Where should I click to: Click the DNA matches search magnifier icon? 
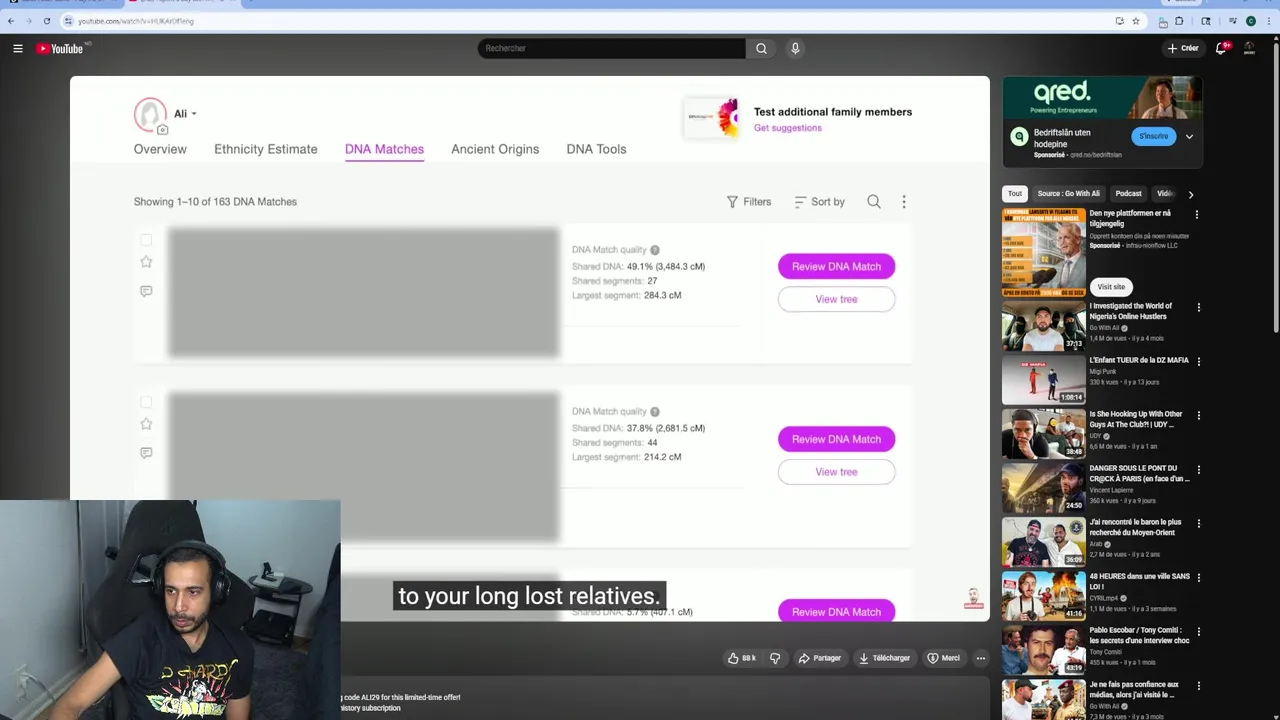coord(874,202)
